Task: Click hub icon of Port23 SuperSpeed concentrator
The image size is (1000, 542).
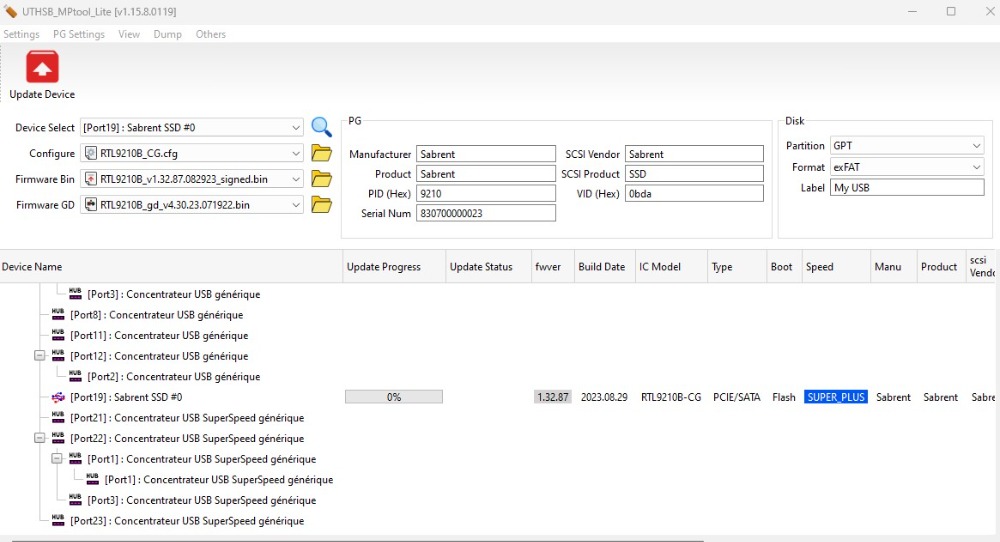Action: 58,521
